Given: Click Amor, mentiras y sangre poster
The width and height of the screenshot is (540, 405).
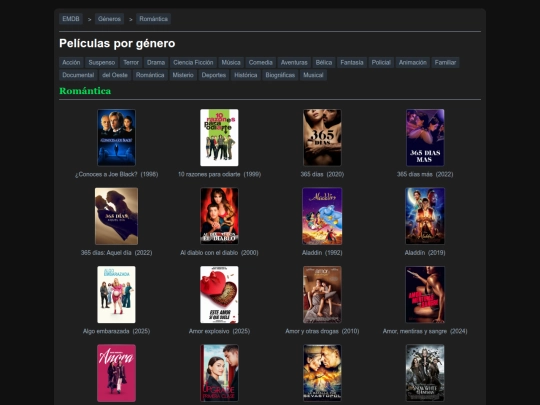Looking at the screenshot, I should (425, 294).
